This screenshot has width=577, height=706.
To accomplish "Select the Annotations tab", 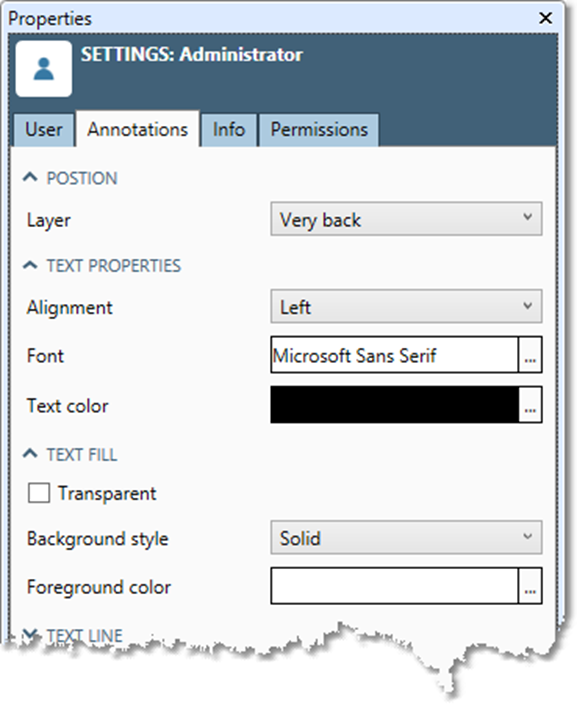I will [137, 129].
